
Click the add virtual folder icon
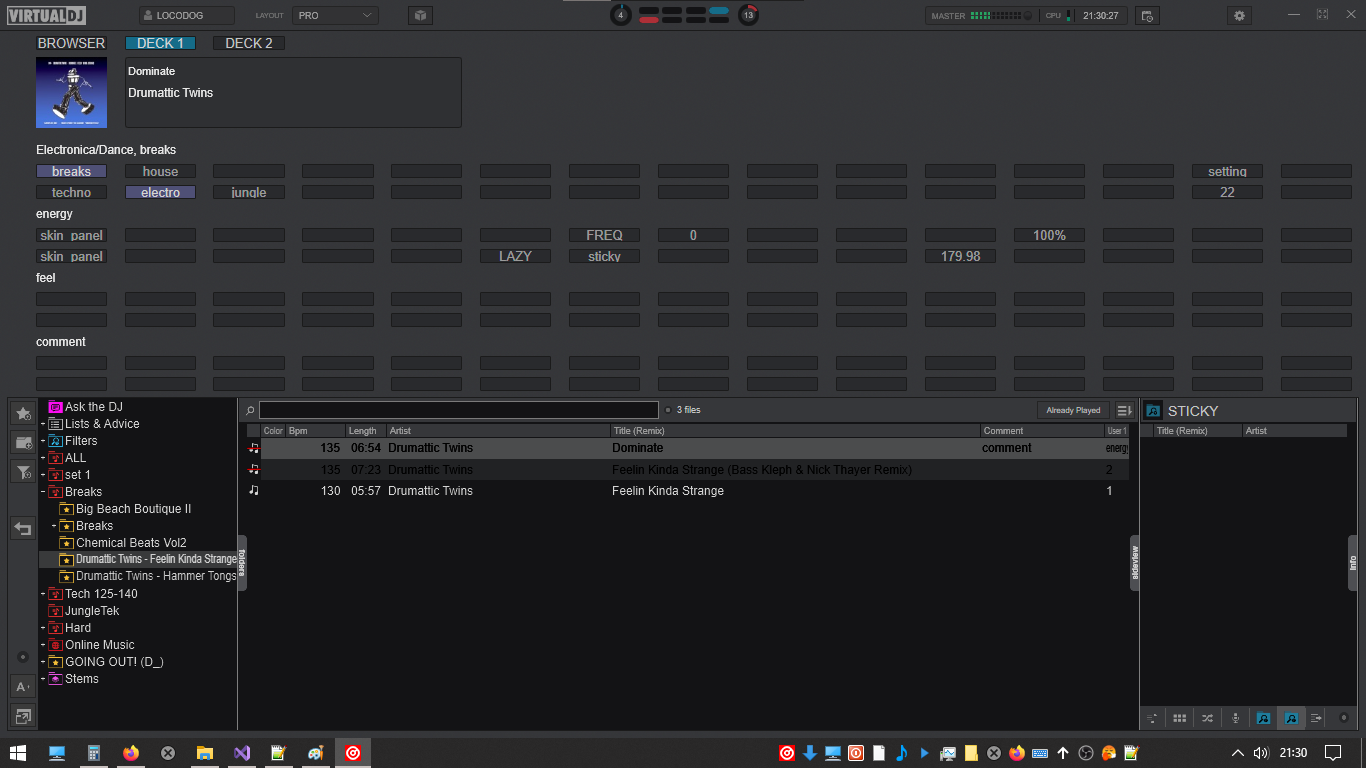pos(22,442)
